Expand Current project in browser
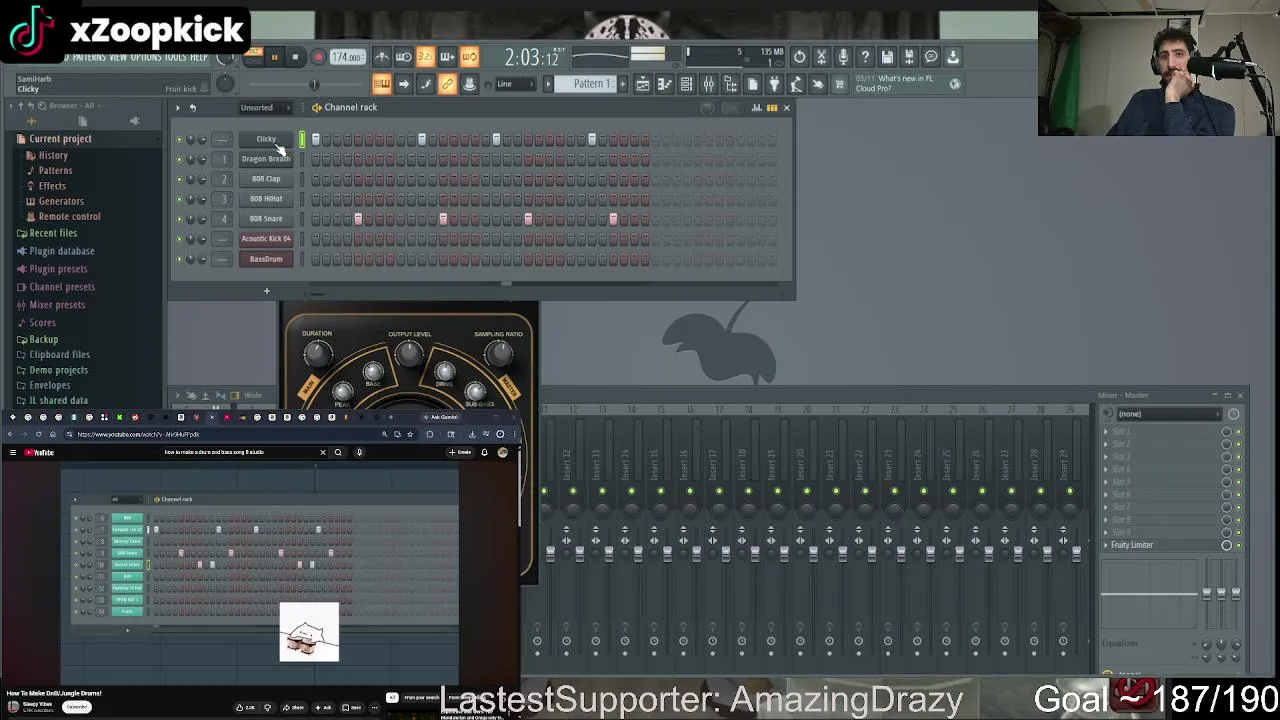 tap(60, 139)
